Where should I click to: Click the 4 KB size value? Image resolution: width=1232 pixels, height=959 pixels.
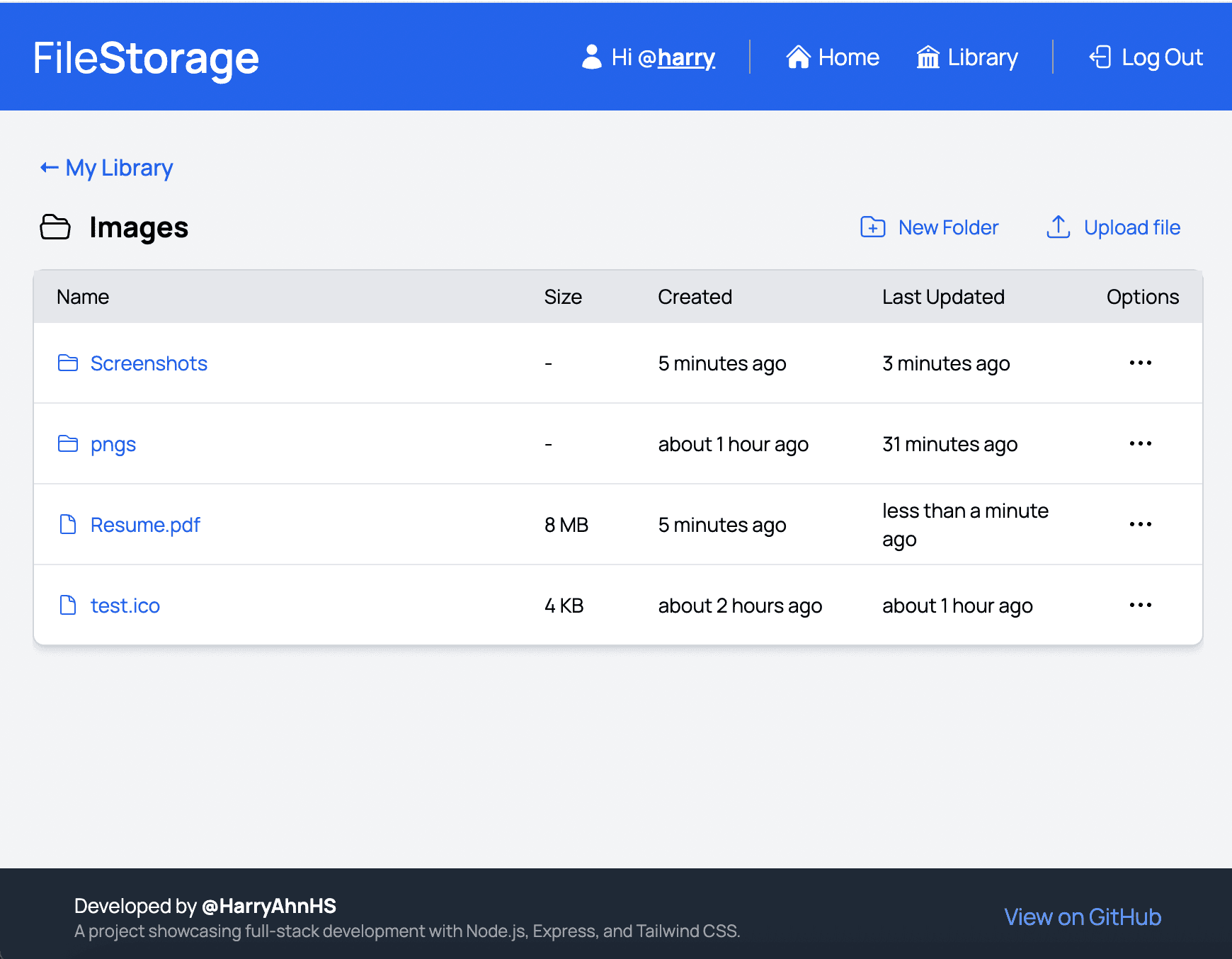click(x=564, y=606)
